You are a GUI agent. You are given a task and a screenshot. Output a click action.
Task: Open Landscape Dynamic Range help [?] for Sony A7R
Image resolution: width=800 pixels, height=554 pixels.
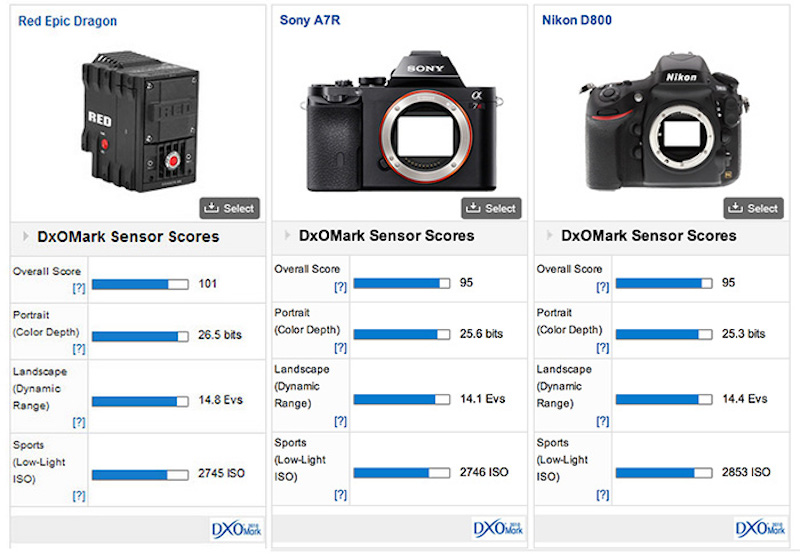click(340, 421)
